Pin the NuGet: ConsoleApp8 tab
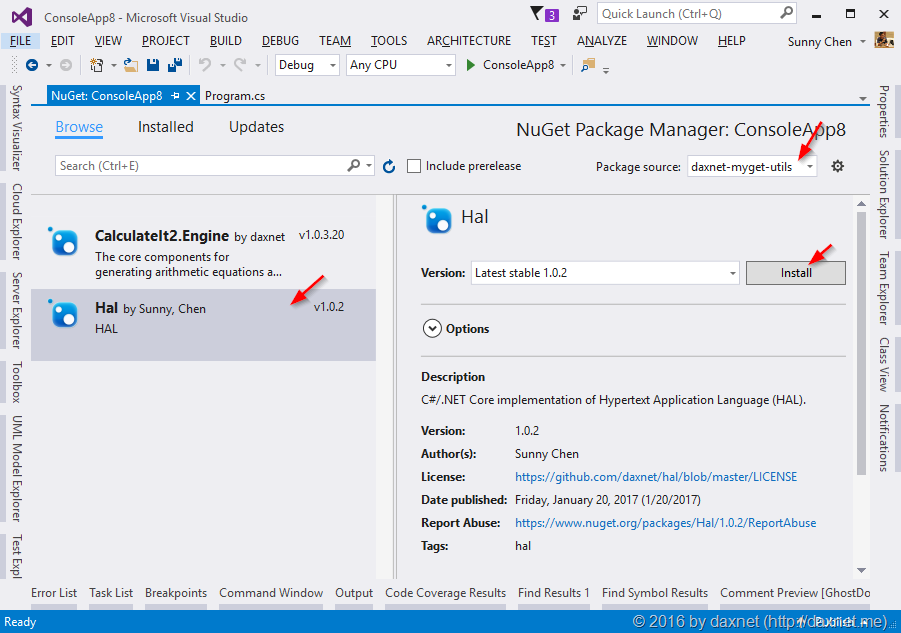 coord(175,96)
